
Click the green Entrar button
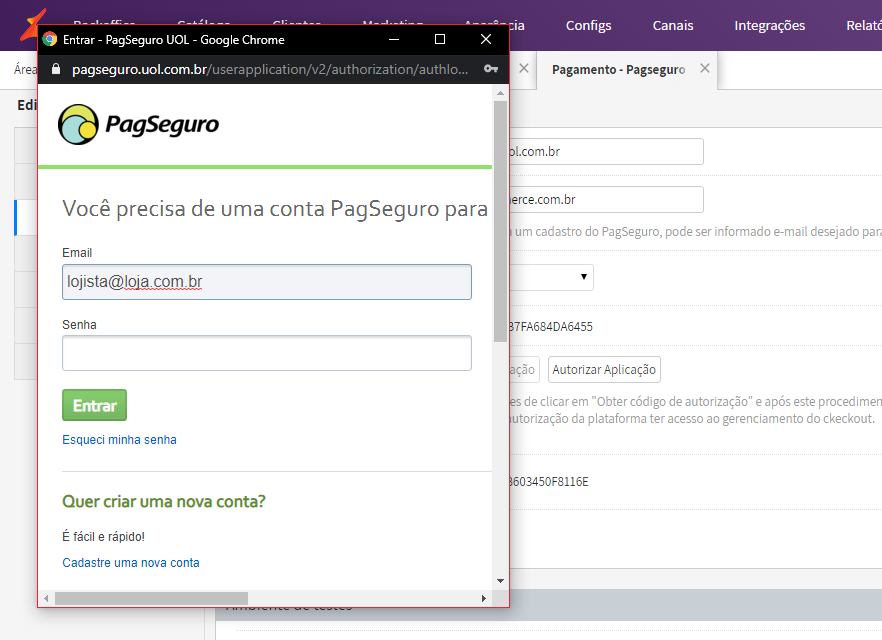tap(94, 405)
